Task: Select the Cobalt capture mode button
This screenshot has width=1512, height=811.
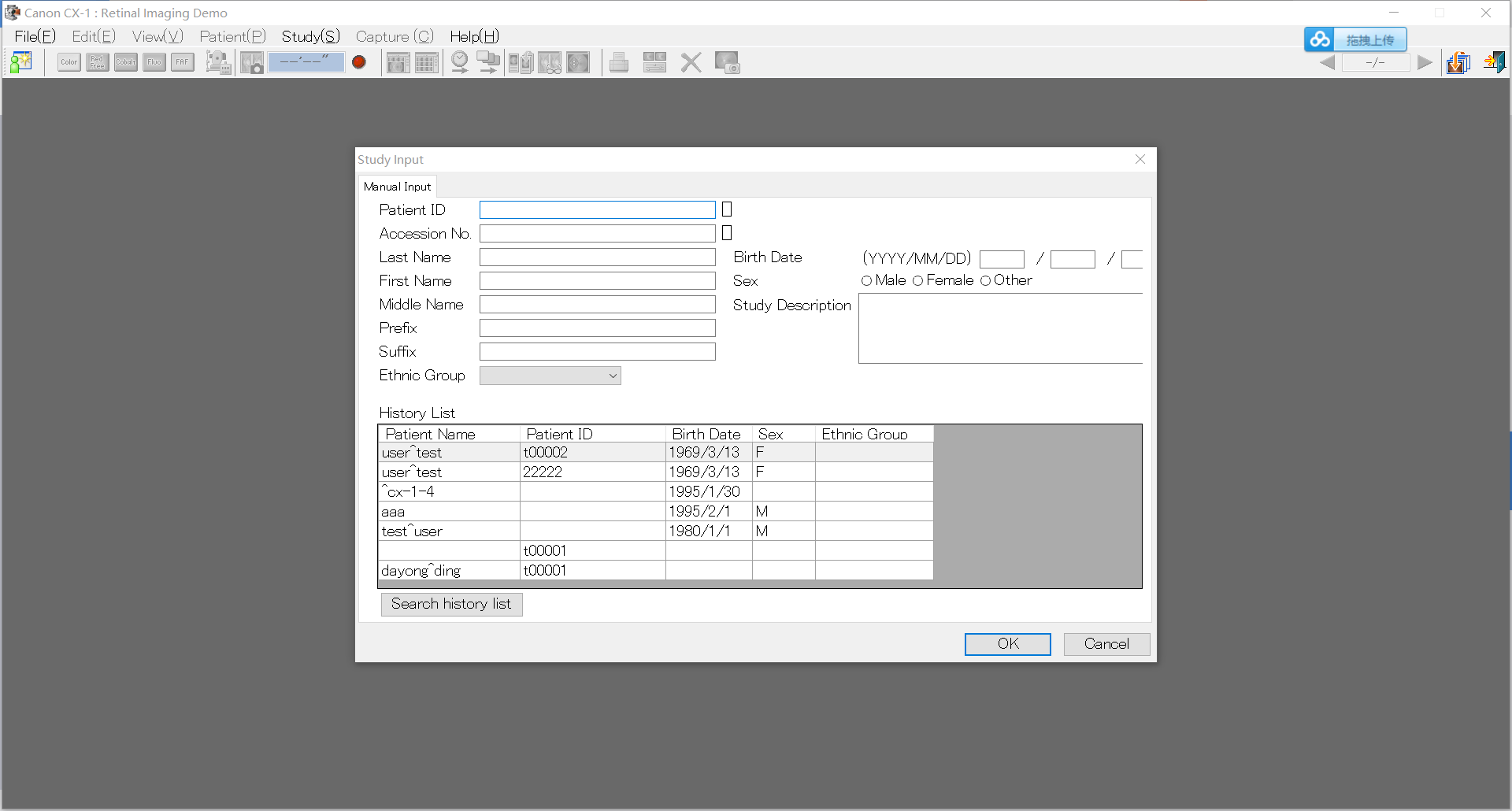Action: pyautogui.click(x=126, y=62)
